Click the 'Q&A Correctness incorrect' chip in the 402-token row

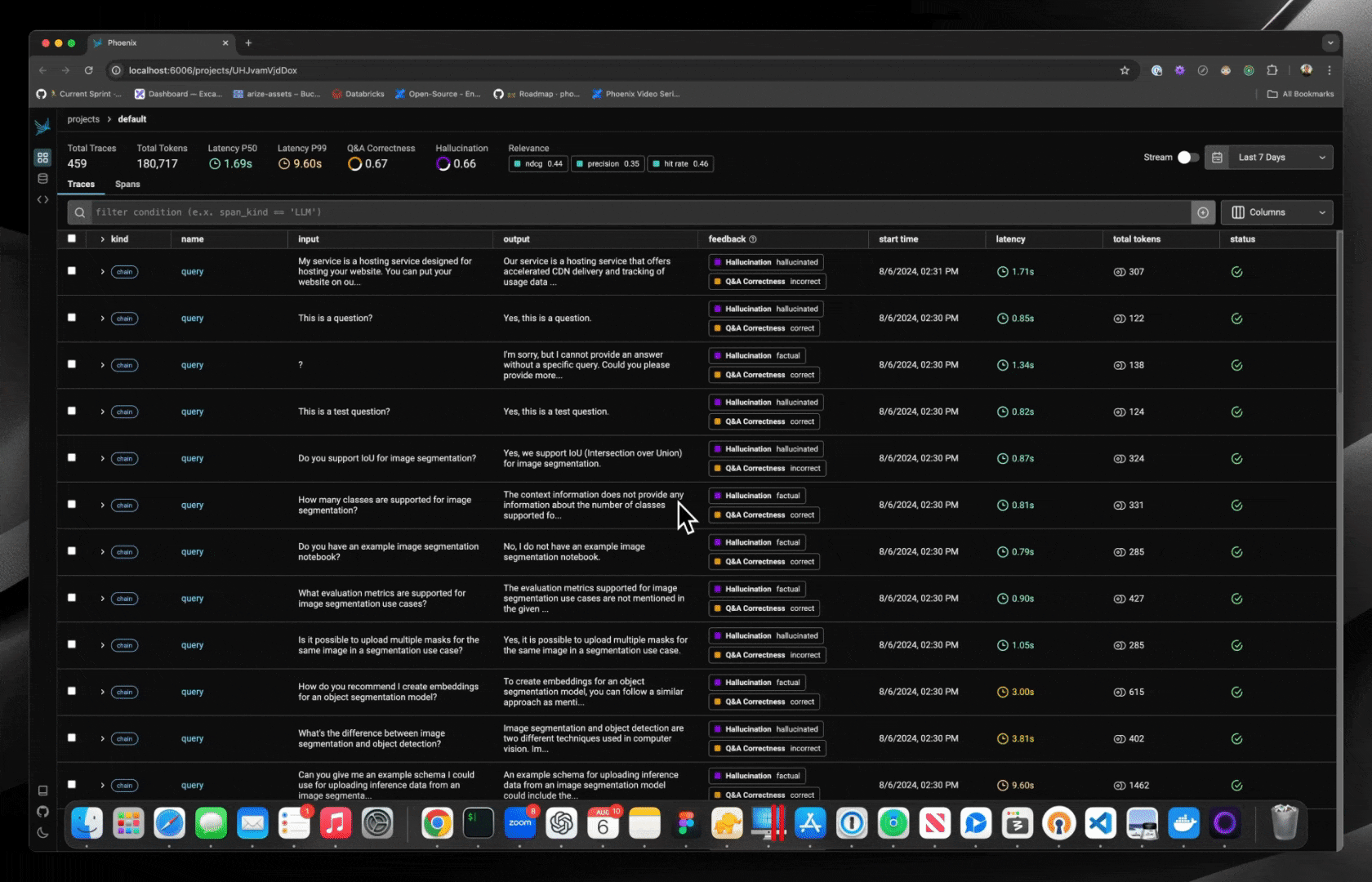pyautogui.click(x=767, y=749)
